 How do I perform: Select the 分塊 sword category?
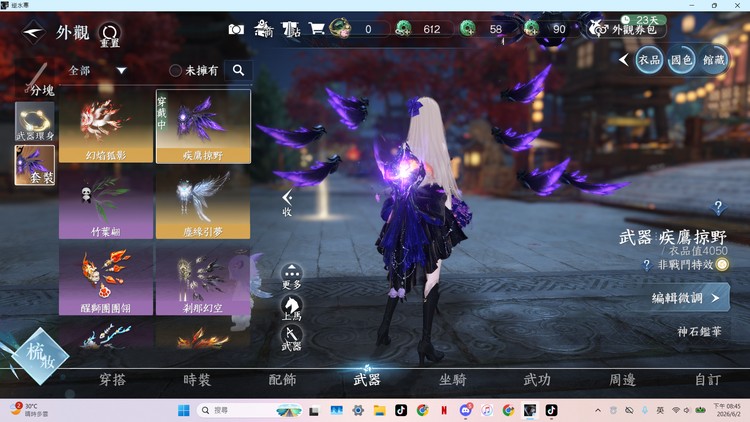37,80
